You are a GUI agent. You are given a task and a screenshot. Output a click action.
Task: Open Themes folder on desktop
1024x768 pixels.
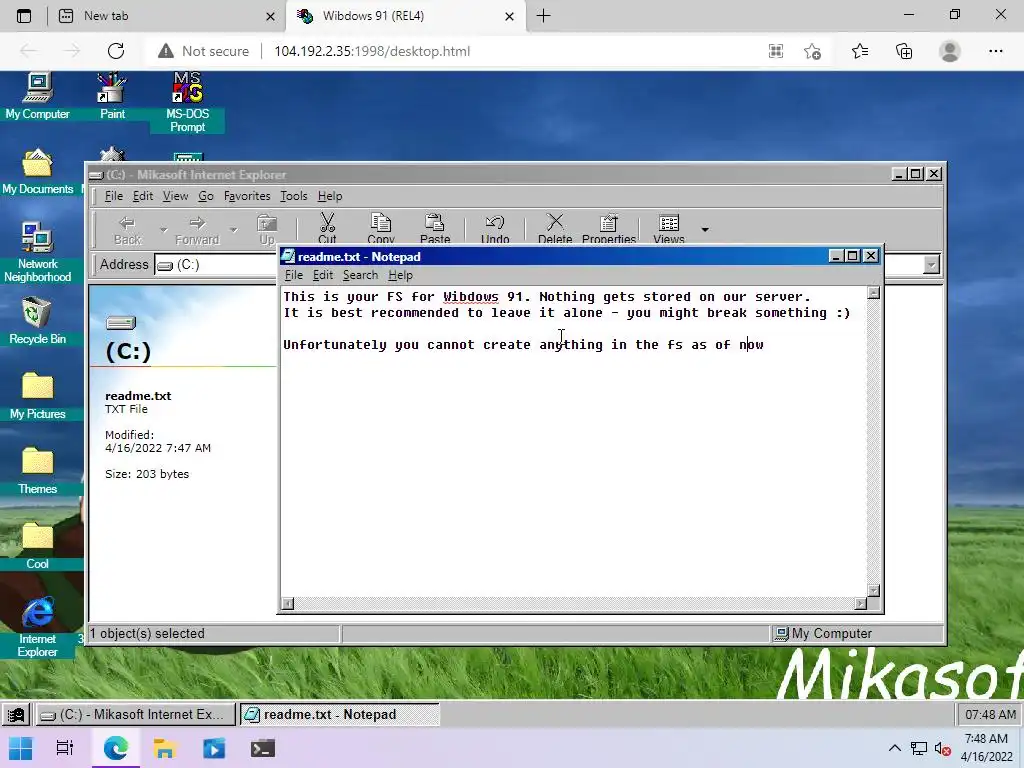[37, 471]
